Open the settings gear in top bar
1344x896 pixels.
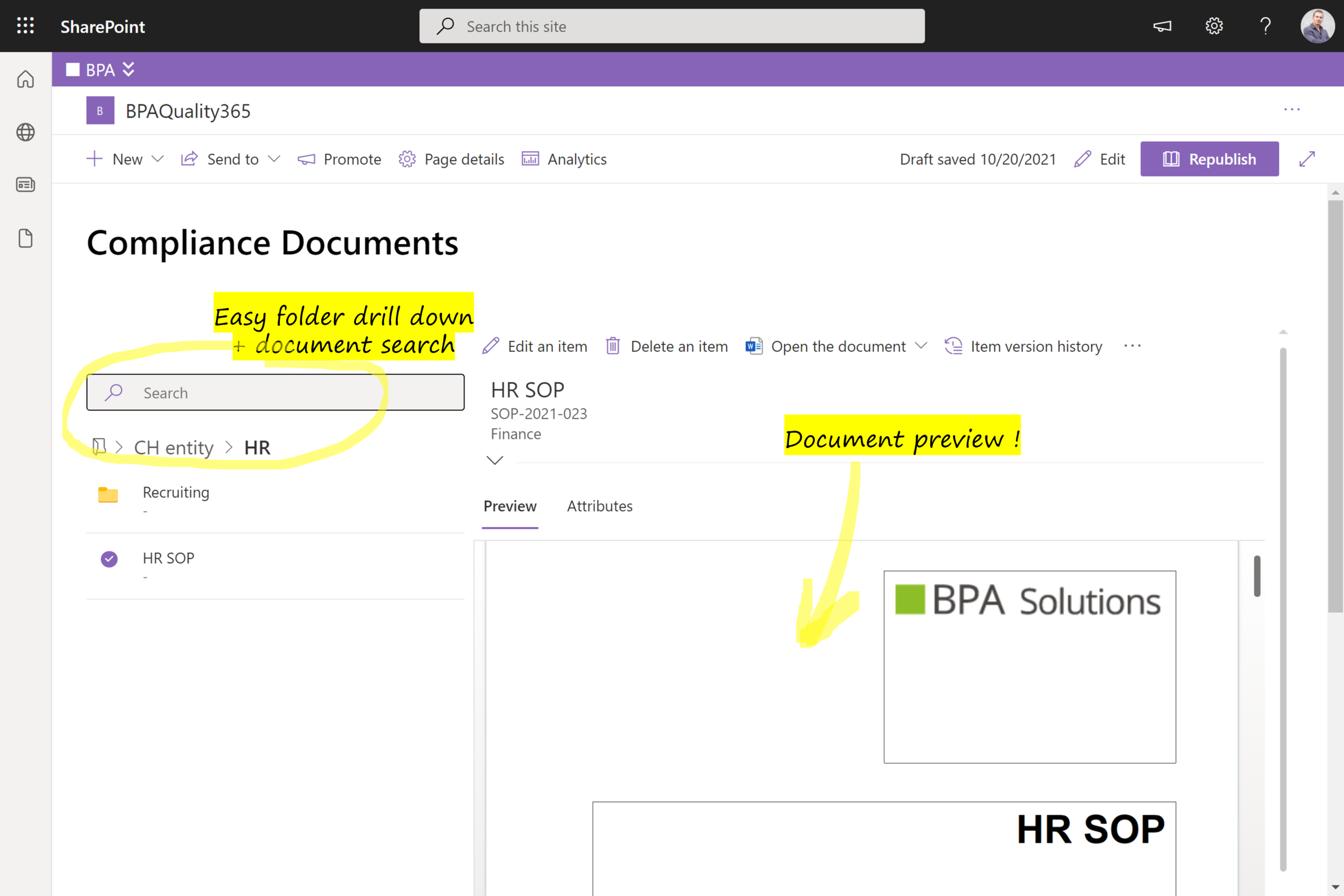coord(1214,26)
